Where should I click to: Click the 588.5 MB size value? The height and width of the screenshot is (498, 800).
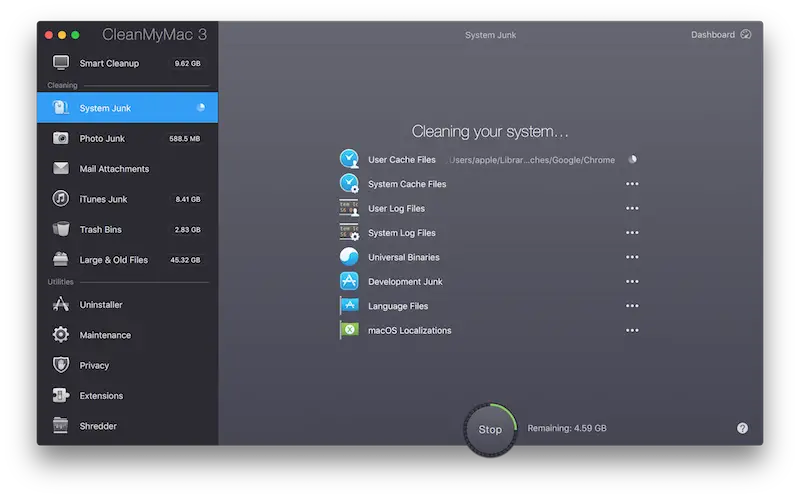click(x=185, y=138)
